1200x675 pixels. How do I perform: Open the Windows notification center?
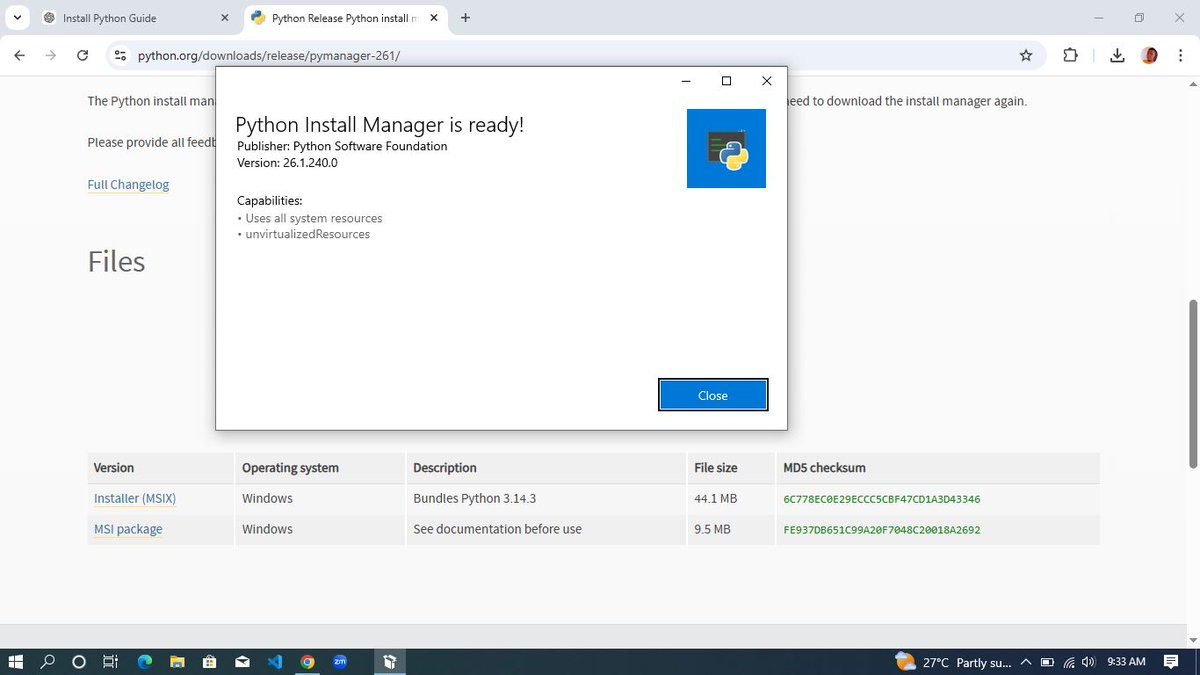1171,662
